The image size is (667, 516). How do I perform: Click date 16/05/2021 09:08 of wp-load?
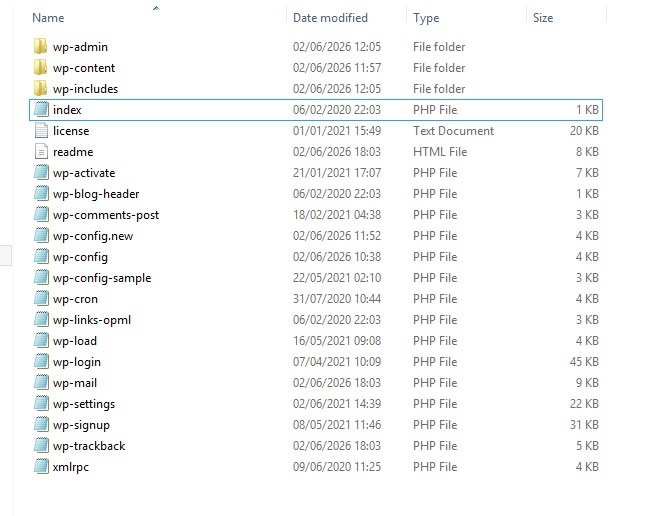337,341
